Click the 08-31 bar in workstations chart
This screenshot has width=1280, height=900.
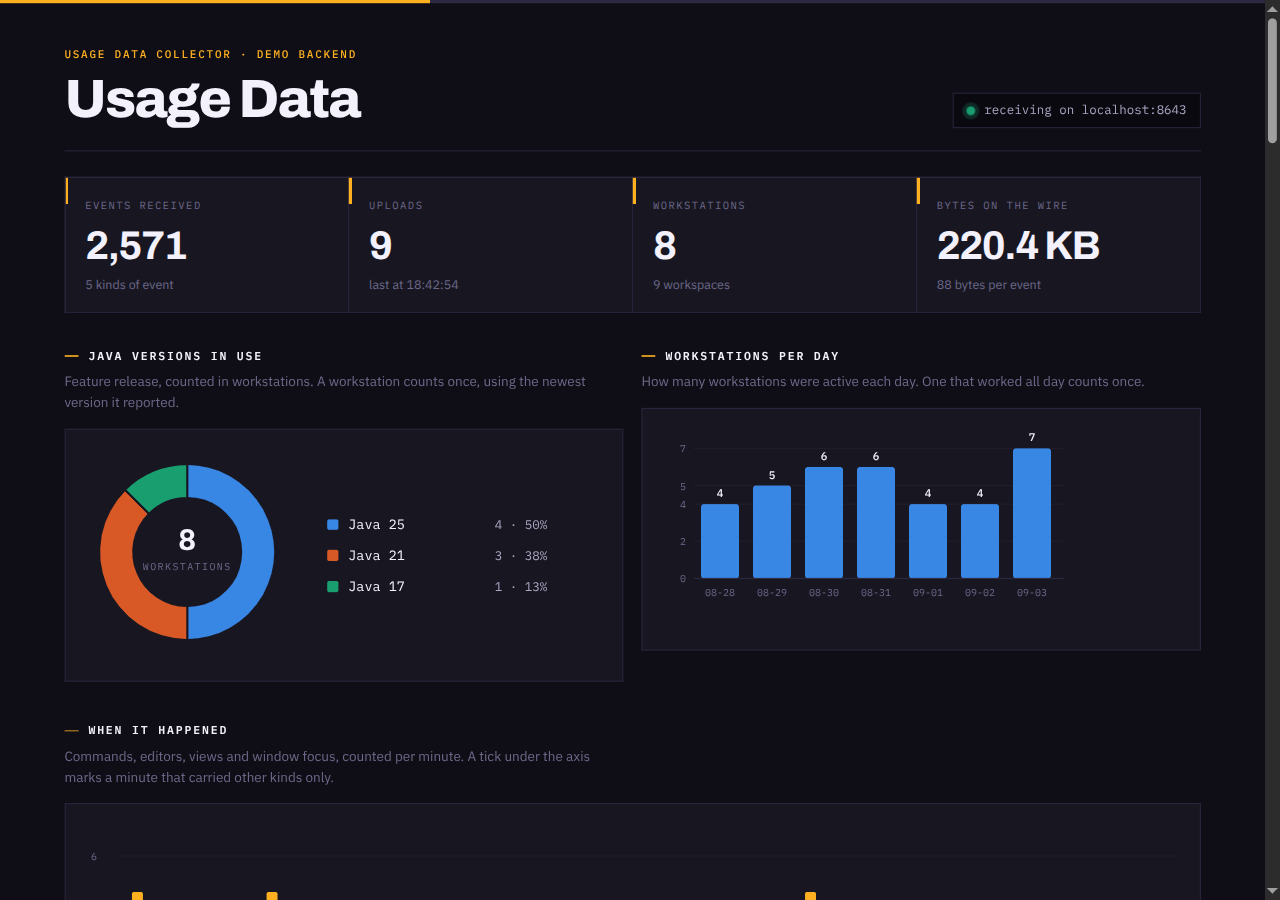pyautogui.click(x=876, y=522)
